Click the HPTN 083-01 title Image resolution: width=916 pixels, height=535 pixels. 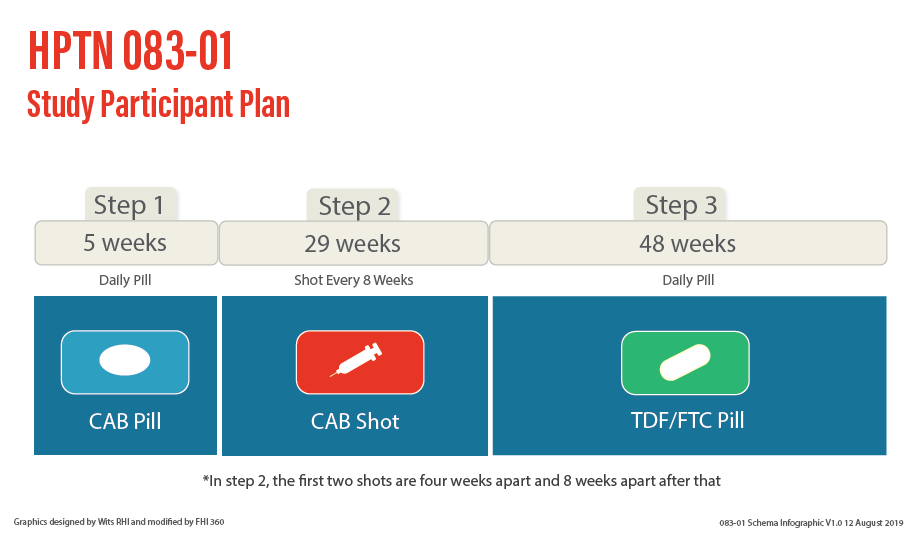pos(130,52)
